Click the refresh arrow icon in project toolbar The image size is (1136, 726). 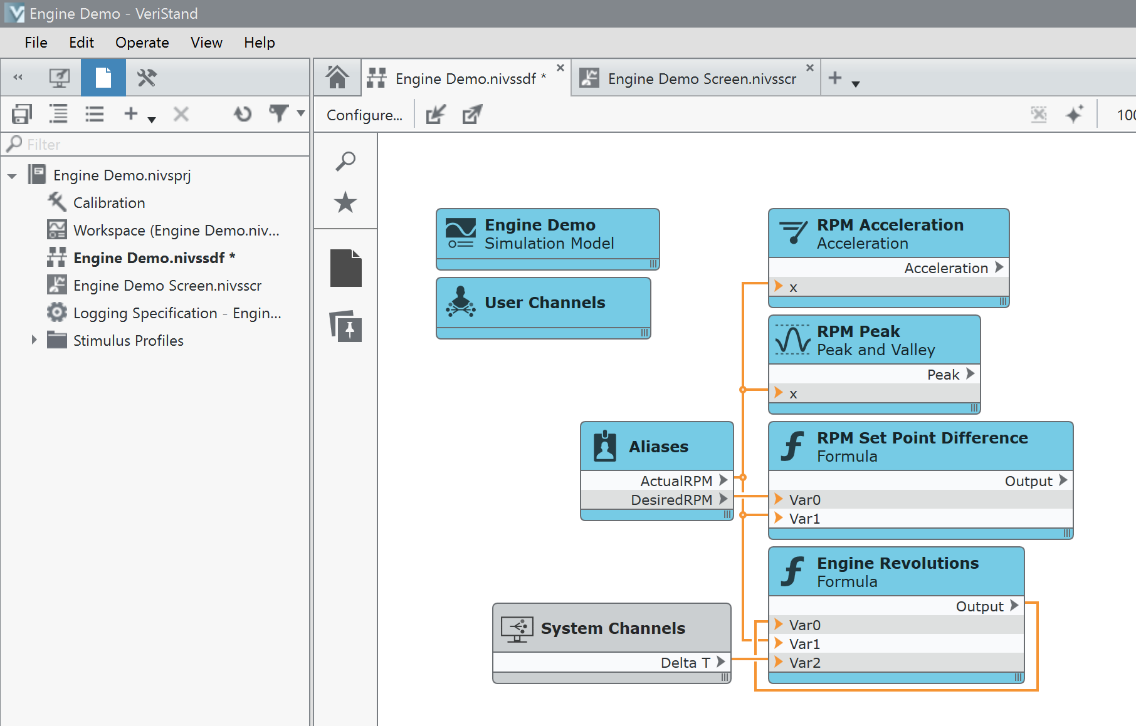[242, 114]
